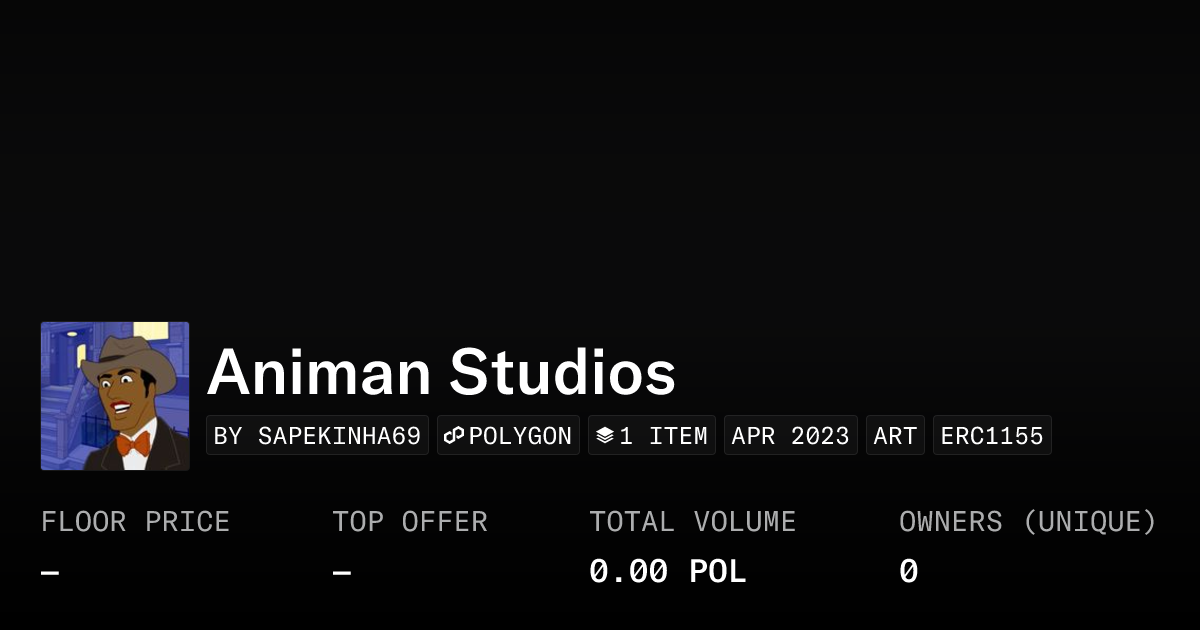Viewport: 1200px width, 630px height.
Task: Open the Animan Studios cowboy avatar thumbnail
Action: 115,396
